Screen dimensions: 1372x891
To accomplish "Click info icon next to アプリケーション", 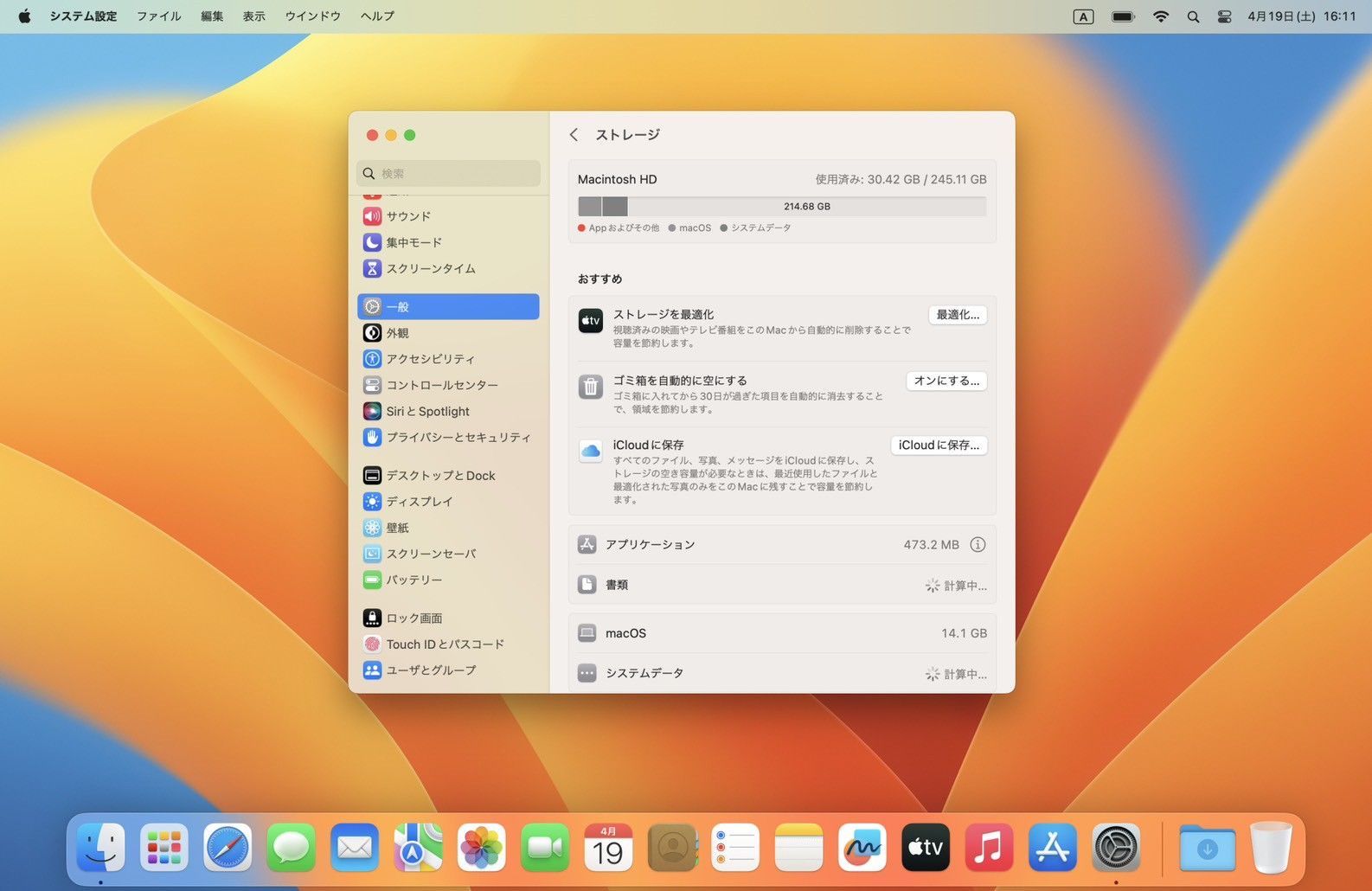I will [x=978, y=544].
